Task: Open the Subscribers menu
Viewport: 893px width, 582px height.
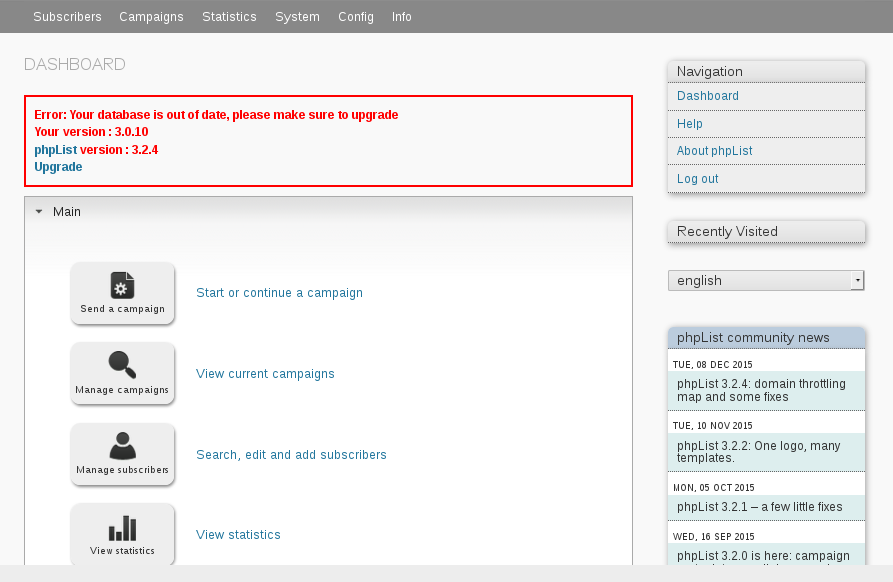Action: click(67, 17)
